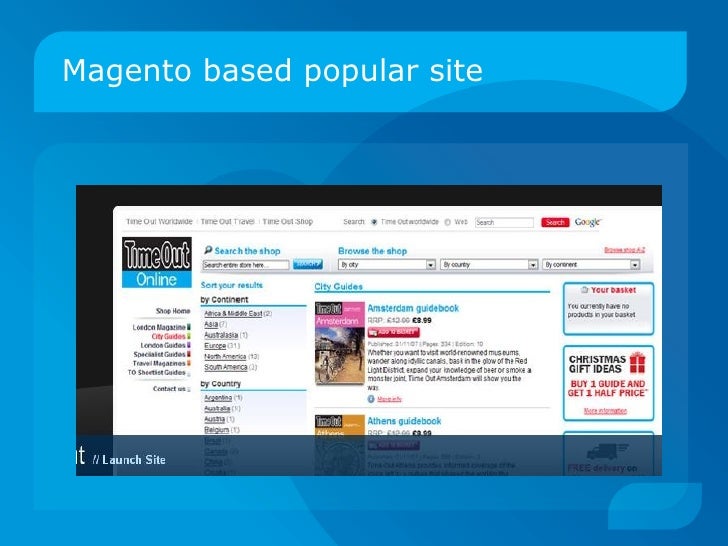This screenshot has width=728, height=546.
Task: Filter by Australasia continent
Action: pos(221,335)
